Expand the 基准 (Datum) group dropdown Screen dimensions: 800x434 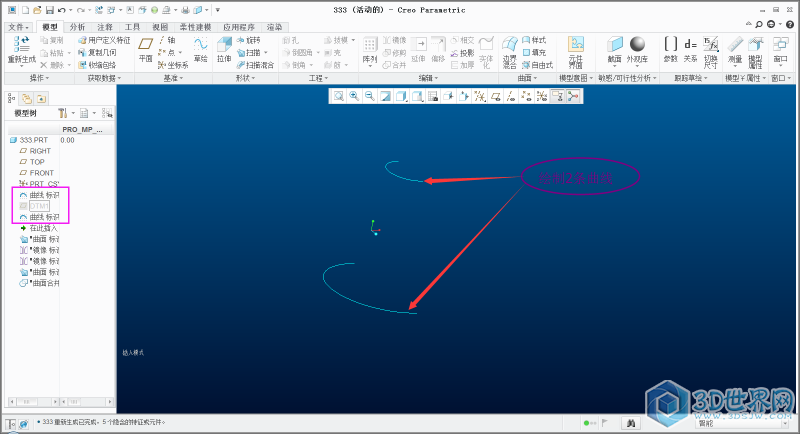pyautogui.click(x=173, y=78)
